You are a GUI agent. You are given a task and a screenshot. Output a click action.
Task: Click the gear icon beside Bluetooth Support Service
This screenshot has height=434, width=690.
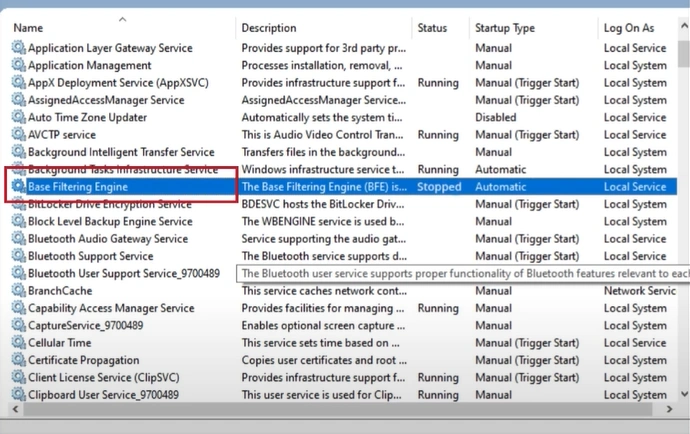(x=18, y=256)
